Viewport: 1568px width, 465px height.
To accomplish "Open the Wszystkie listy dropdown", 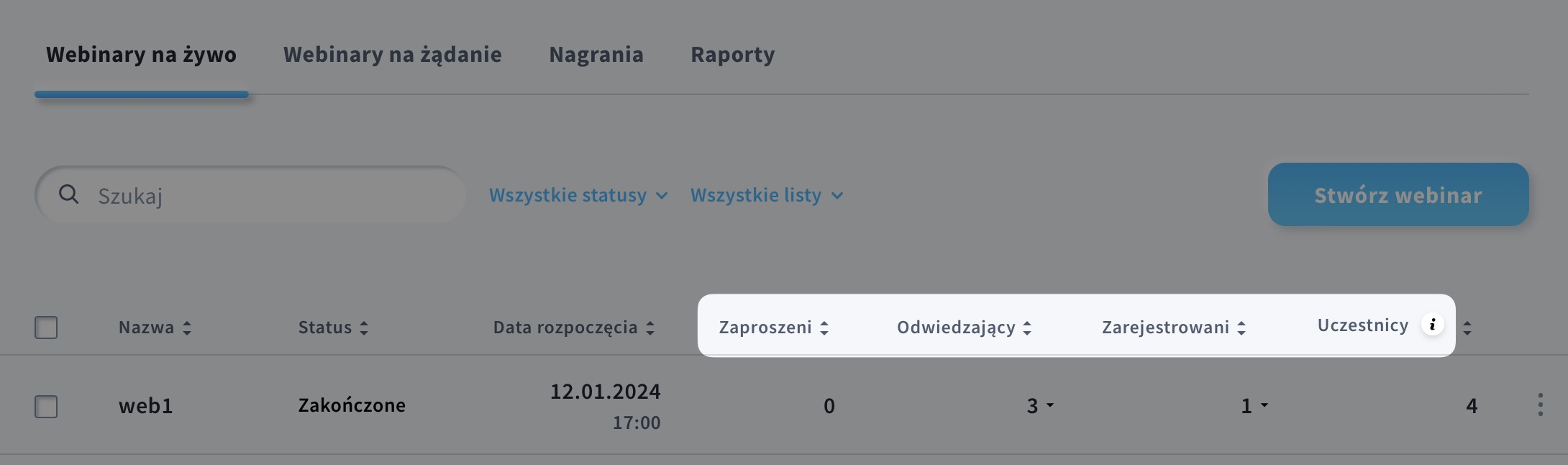I will pyautogui.click(x=767, y=195).
